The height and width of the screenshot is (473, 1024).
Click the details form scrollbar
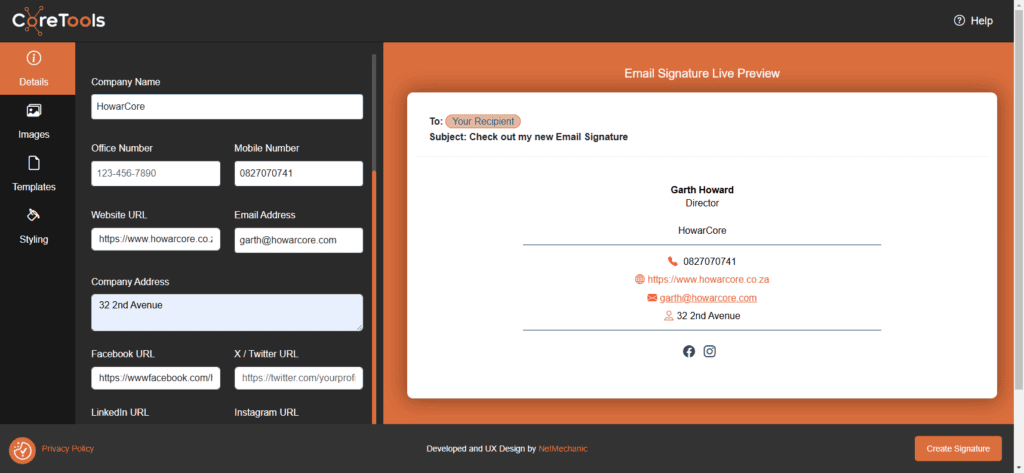click(374, 297)
